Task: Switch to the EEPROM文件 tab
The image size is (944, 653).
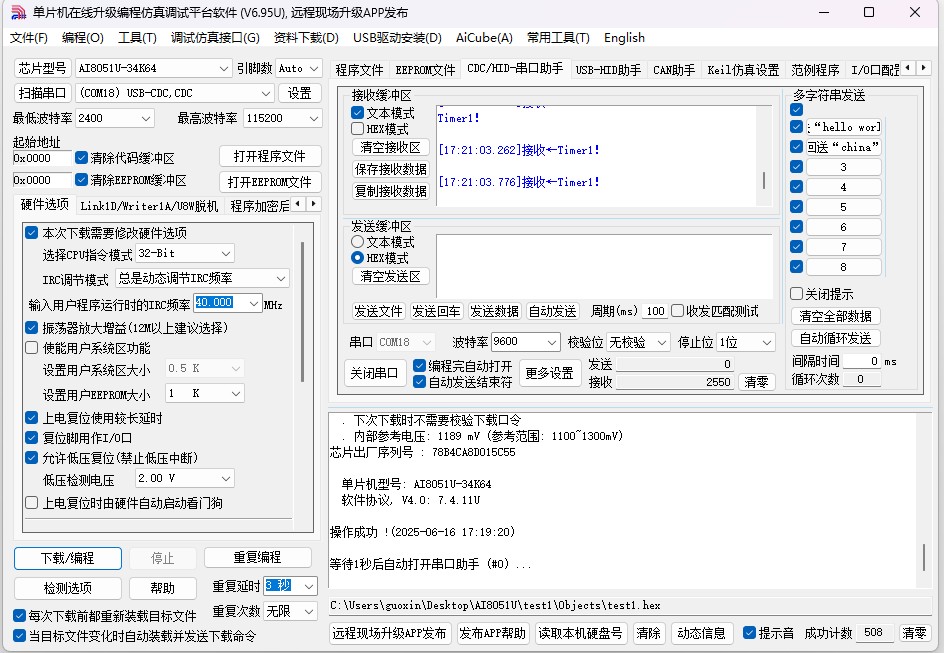Action: [x=425, y=70]
